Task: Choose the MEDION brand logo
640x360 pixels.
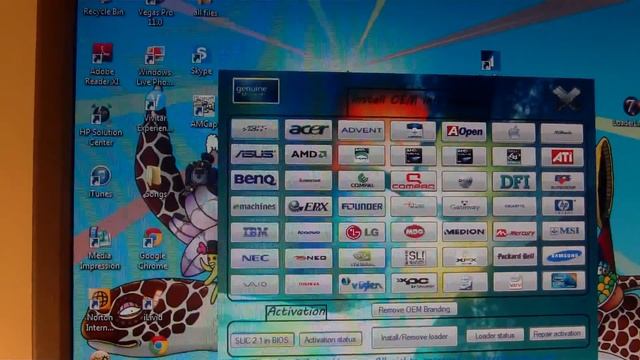Action: click(464, 231)
